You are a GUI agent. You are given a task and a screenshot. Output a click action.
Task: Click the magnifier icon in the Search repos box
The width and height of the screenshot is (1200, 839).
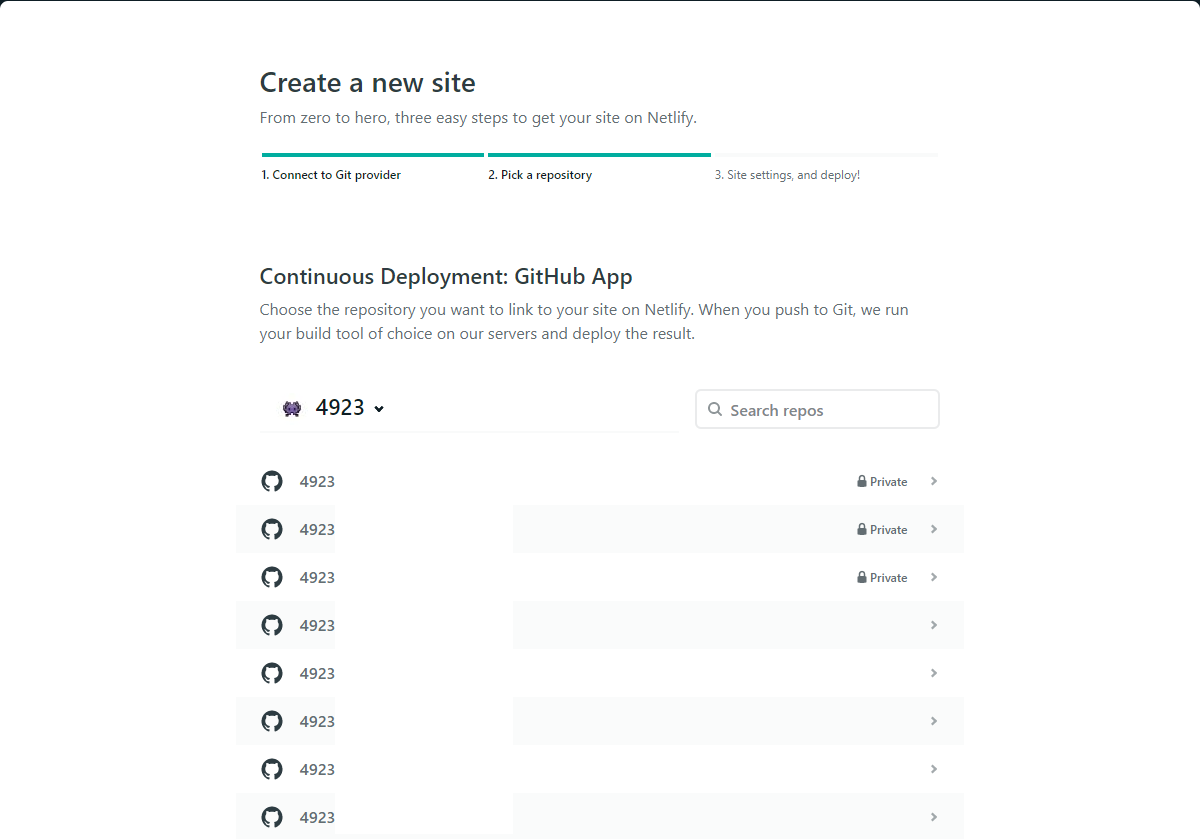715,409
